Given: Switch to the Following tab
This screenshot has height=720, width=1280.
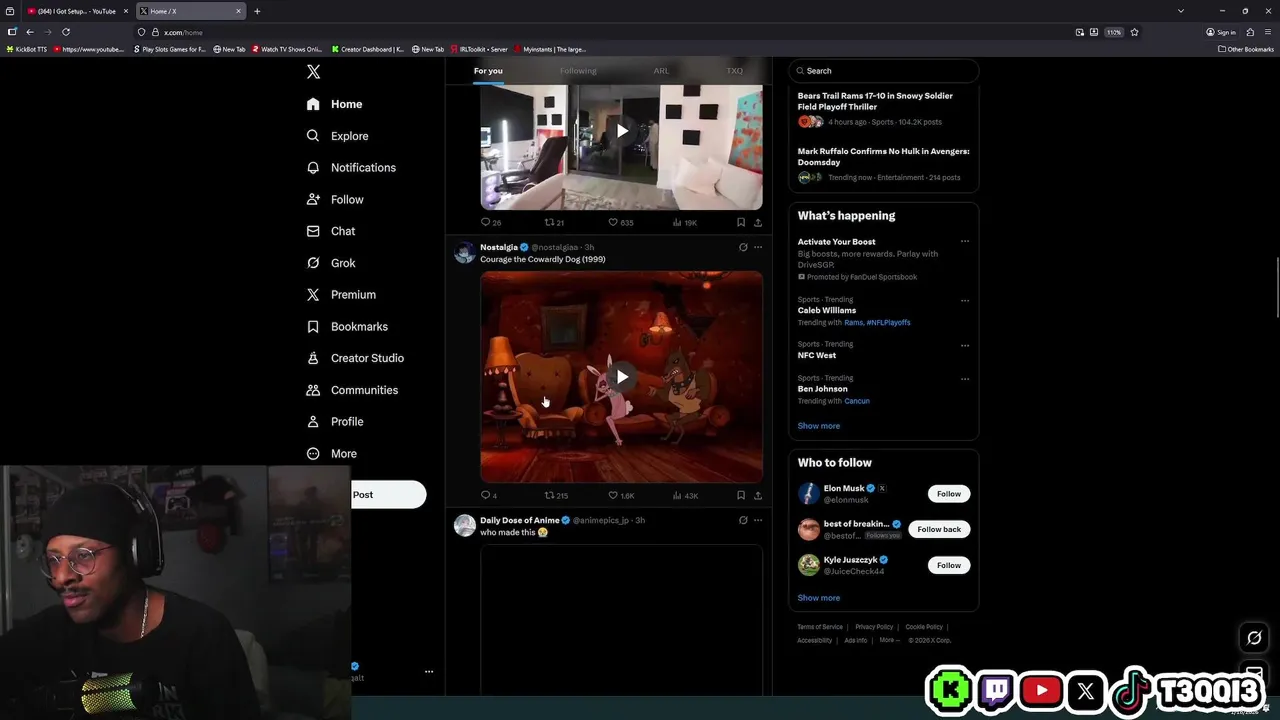Looking at the screenshot, I should click(578, 71).
